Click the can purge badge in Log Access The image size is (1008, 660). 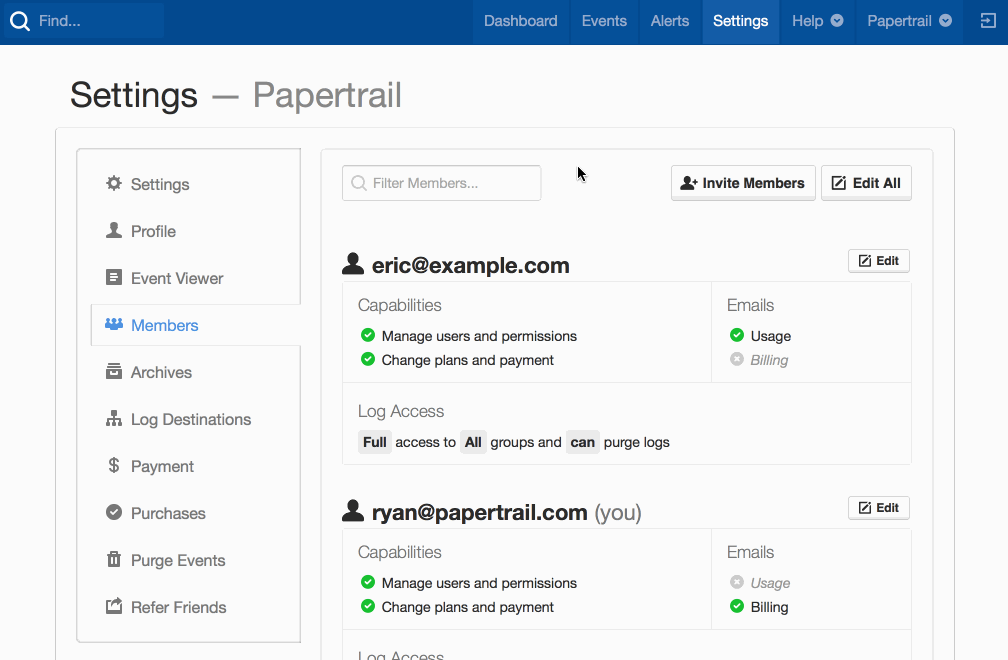pyautogui.click(x=582, y=442)
